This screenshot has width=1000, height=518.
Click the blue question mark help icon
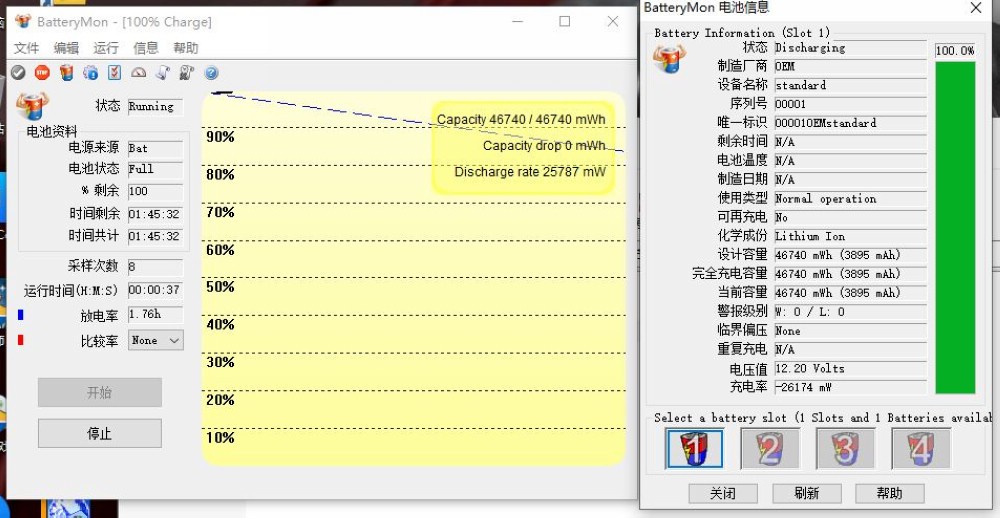click(211, 73)
